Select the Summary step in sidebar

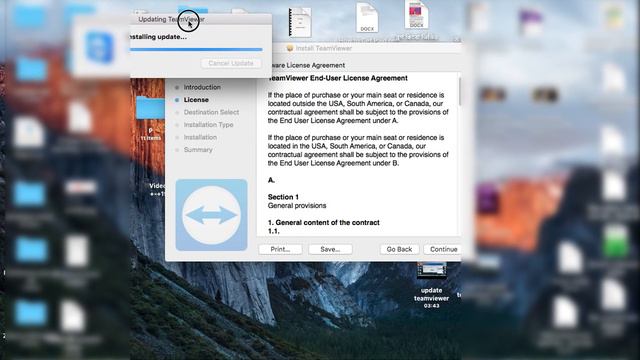(x=198, y=150)
